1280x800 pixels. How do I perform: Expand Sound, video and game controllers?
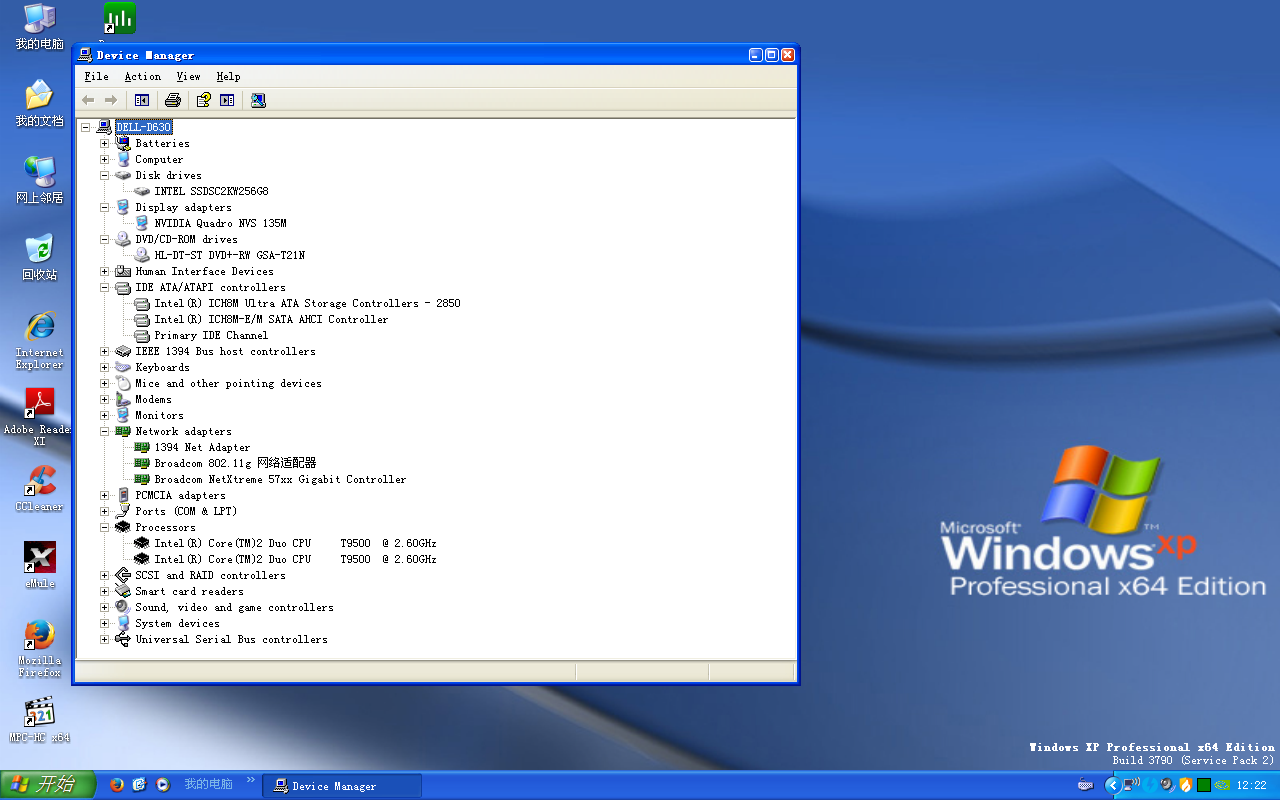104,607
